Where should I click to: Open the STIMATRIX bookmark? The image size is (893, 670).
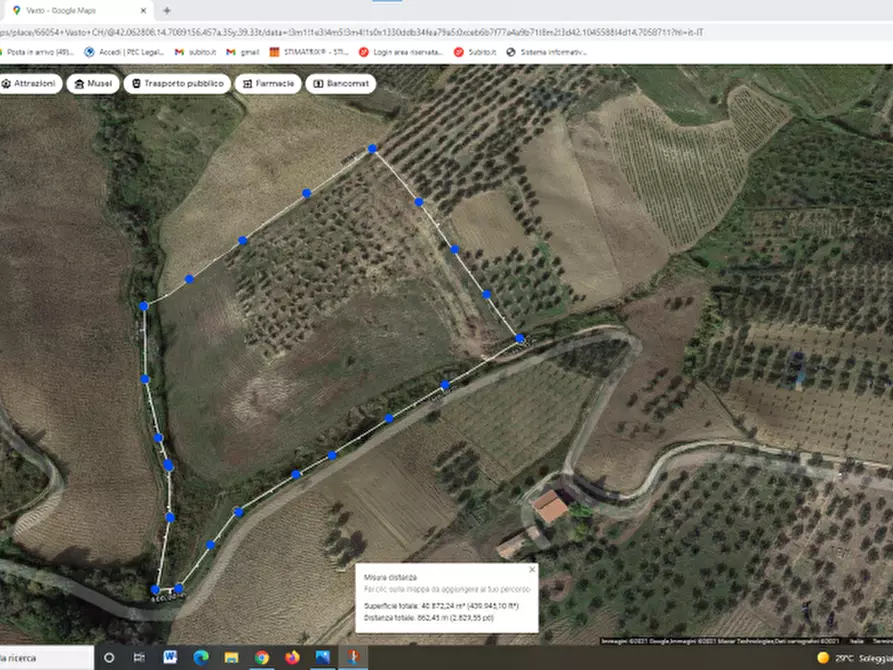[x=310, y=52]
